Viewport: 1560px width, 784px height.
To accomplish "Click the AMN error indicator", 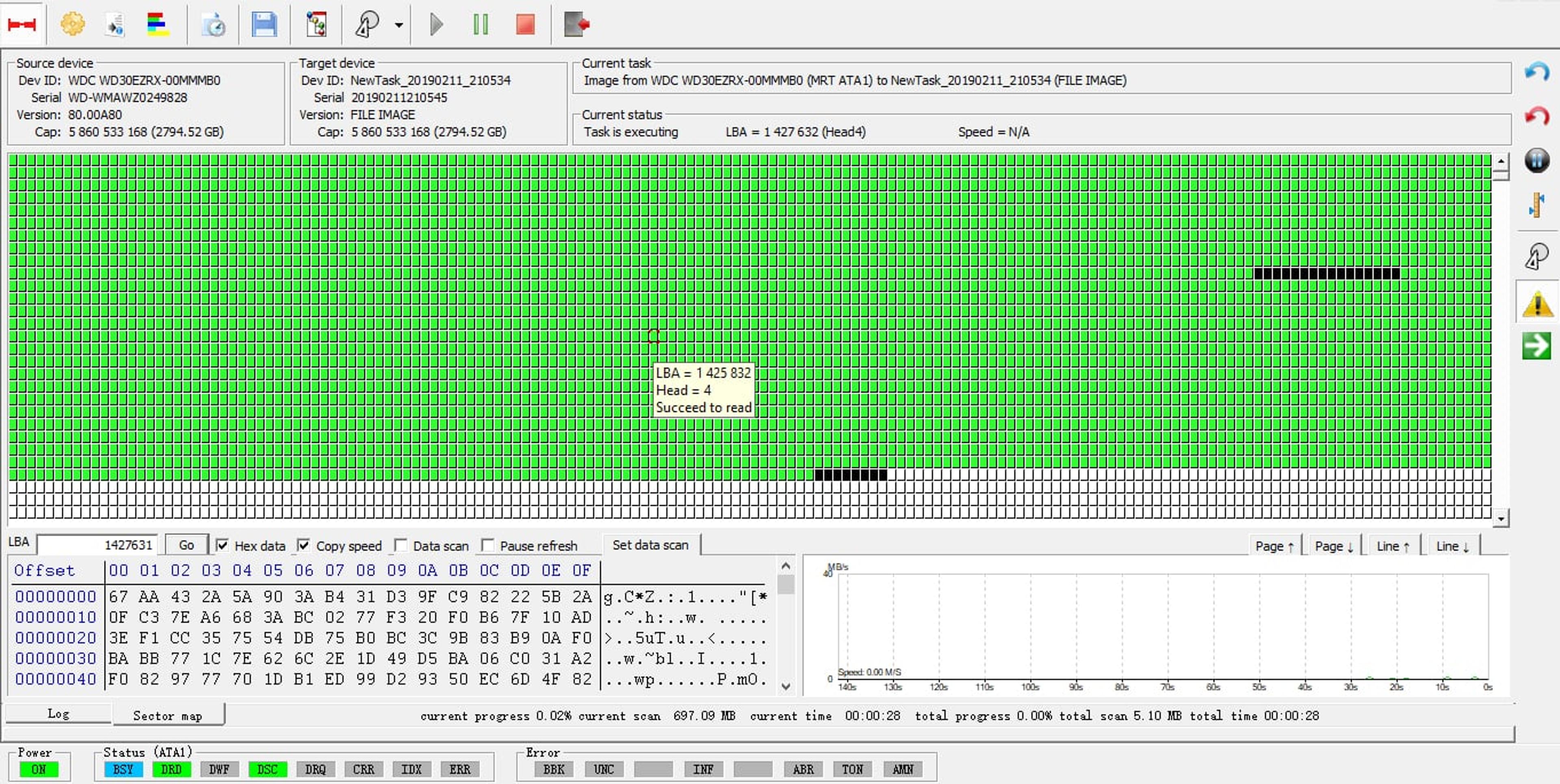I will click(x=902, y=769).
